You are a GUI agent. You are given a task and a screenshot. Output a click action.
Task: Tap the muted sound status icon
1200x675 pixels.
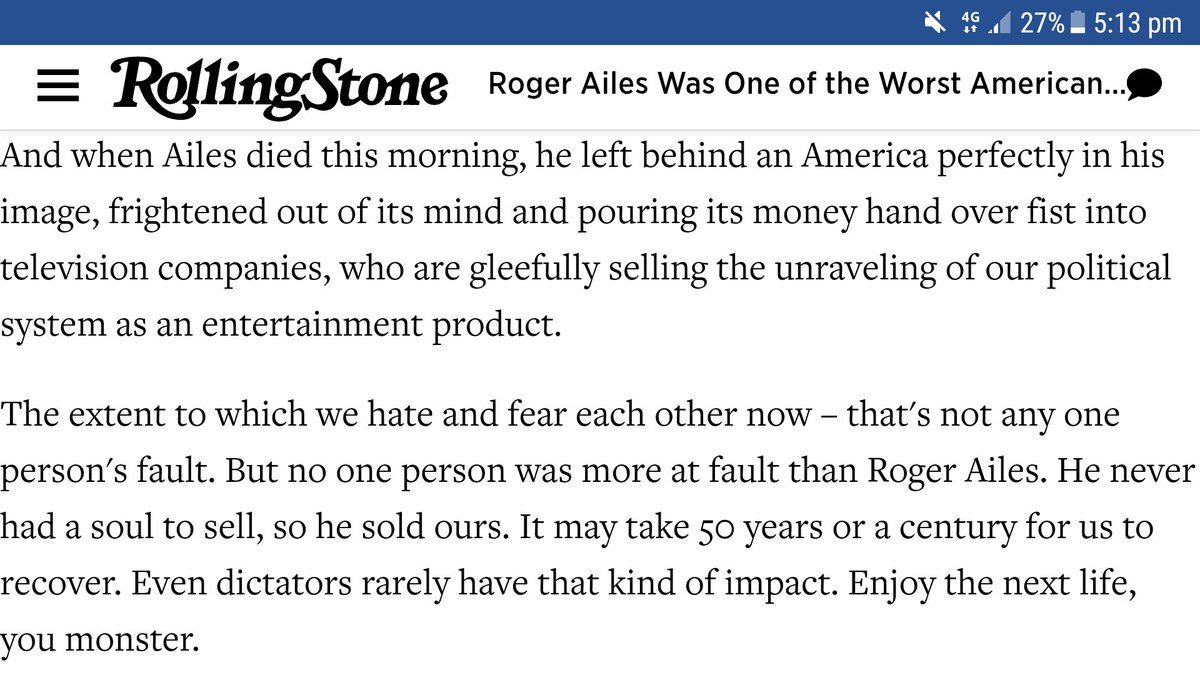[935, 22]
